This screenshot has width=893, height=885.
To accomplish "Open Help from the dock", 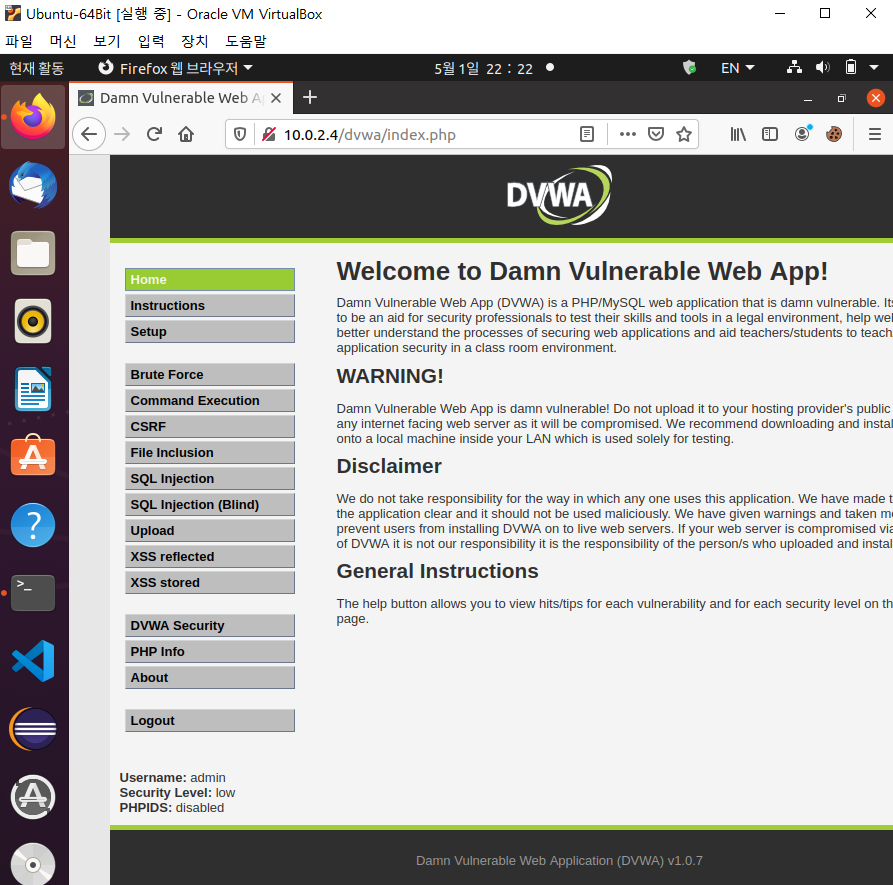I will pos(33,525).
